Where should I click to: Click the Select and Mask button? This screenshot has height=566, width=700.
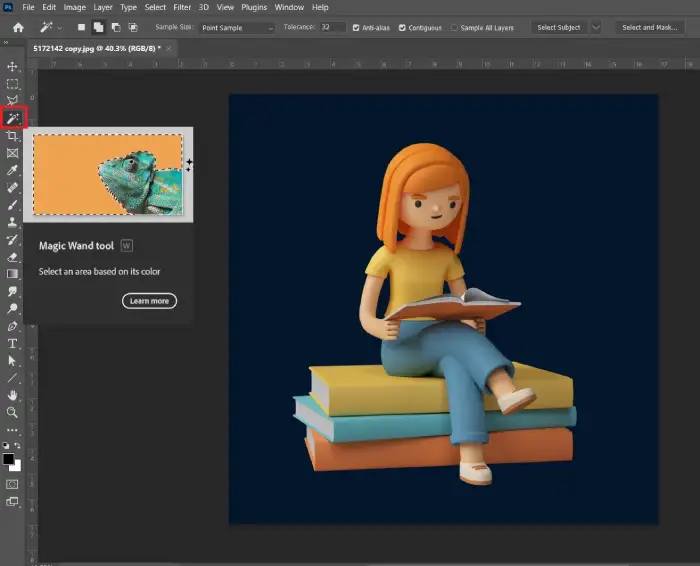(650, 27)
